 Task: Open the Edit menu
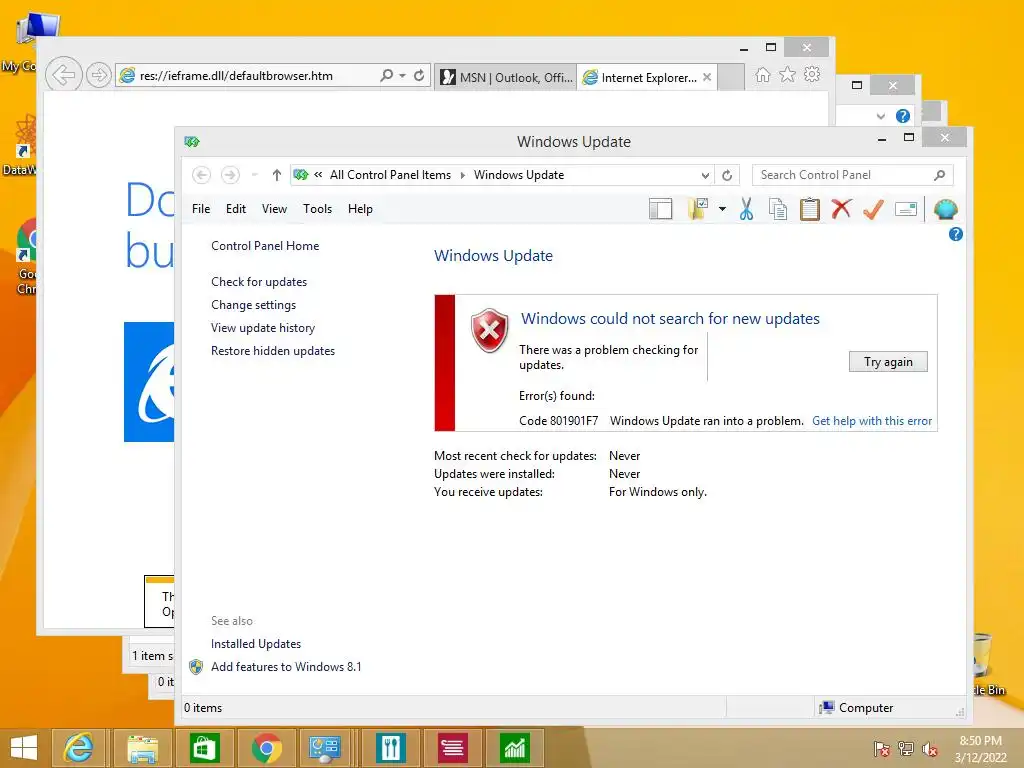(236, 209)
